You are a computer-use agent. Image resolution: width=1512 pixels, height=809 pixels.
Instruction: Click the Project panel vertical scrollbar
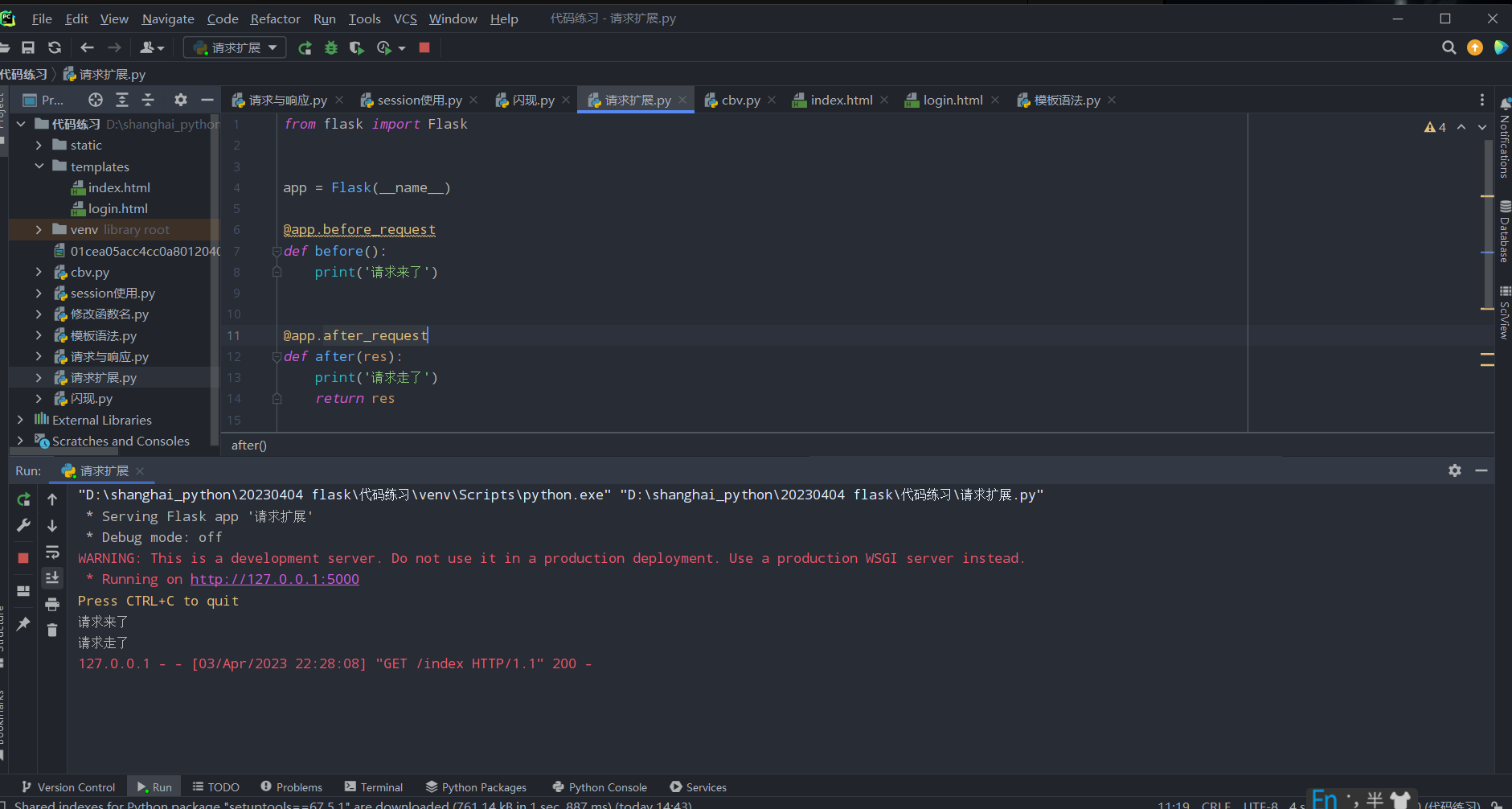pos(214,280)
